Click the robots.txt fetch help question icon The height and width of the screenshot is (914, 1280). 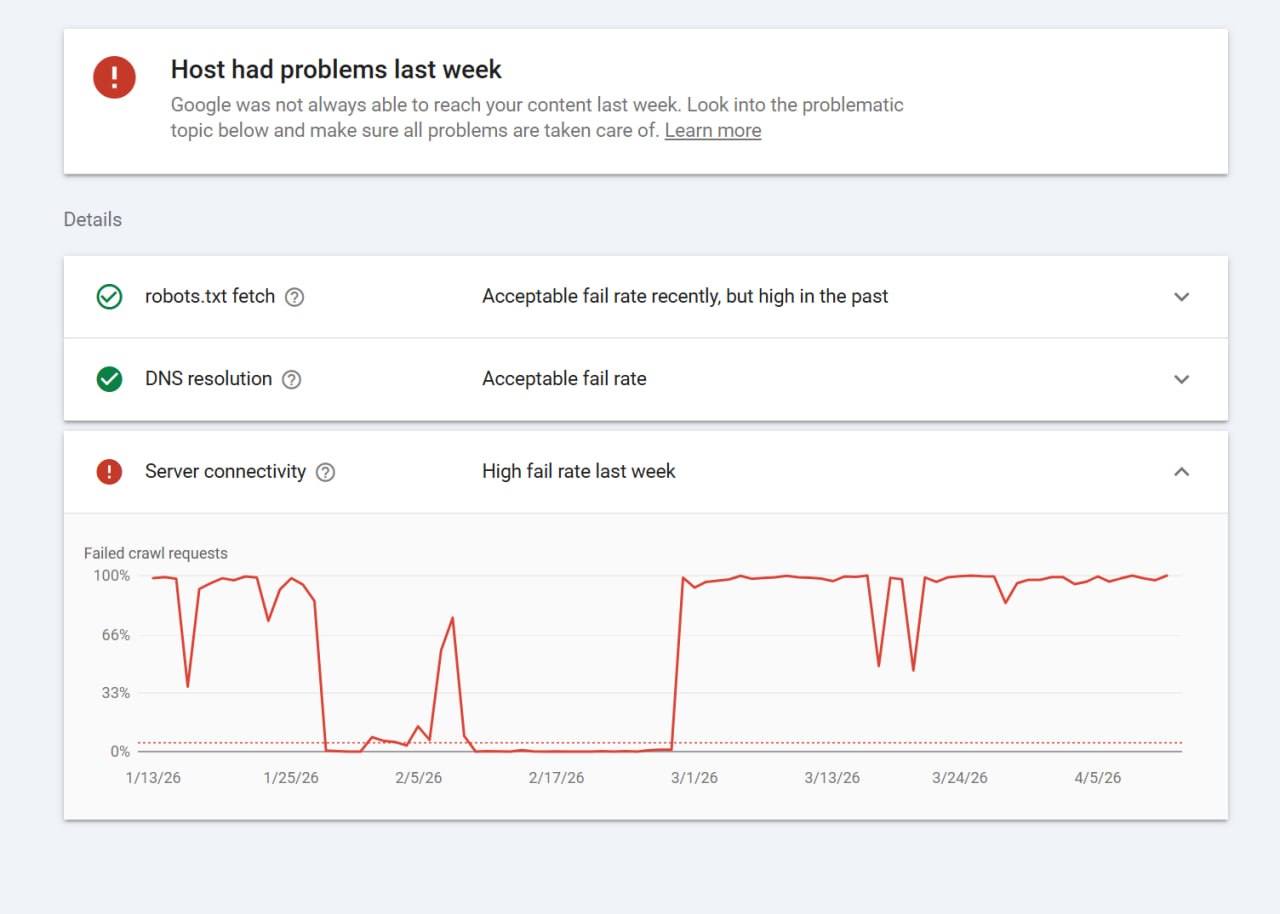[294, 297]
